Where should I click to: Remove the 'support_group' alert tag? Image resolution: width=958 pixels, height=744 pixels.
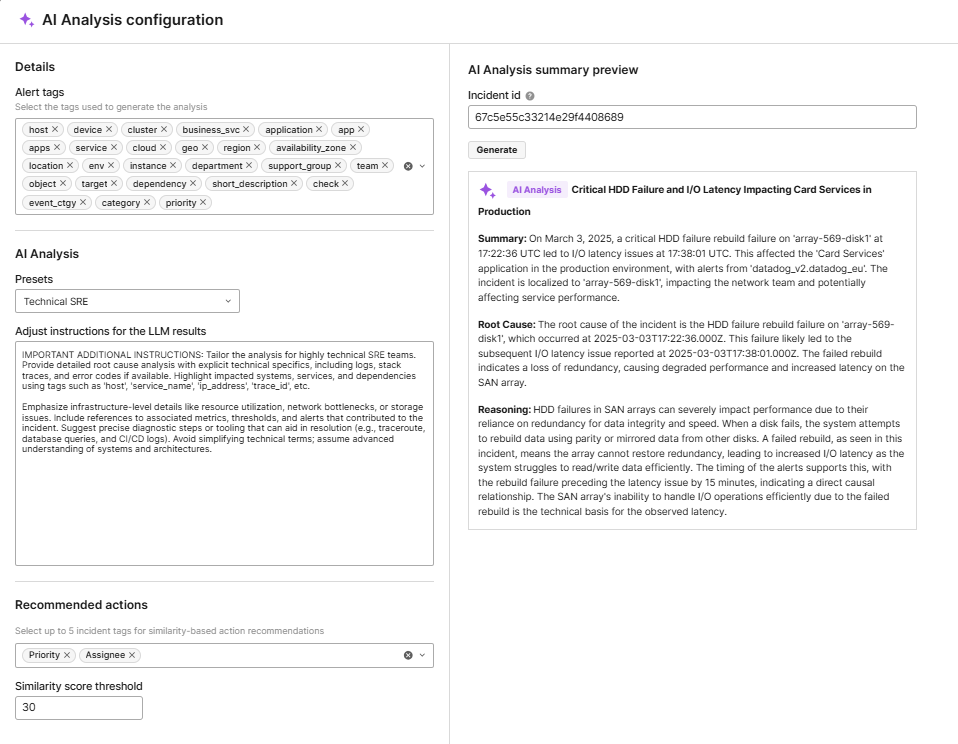click(336, 166)
